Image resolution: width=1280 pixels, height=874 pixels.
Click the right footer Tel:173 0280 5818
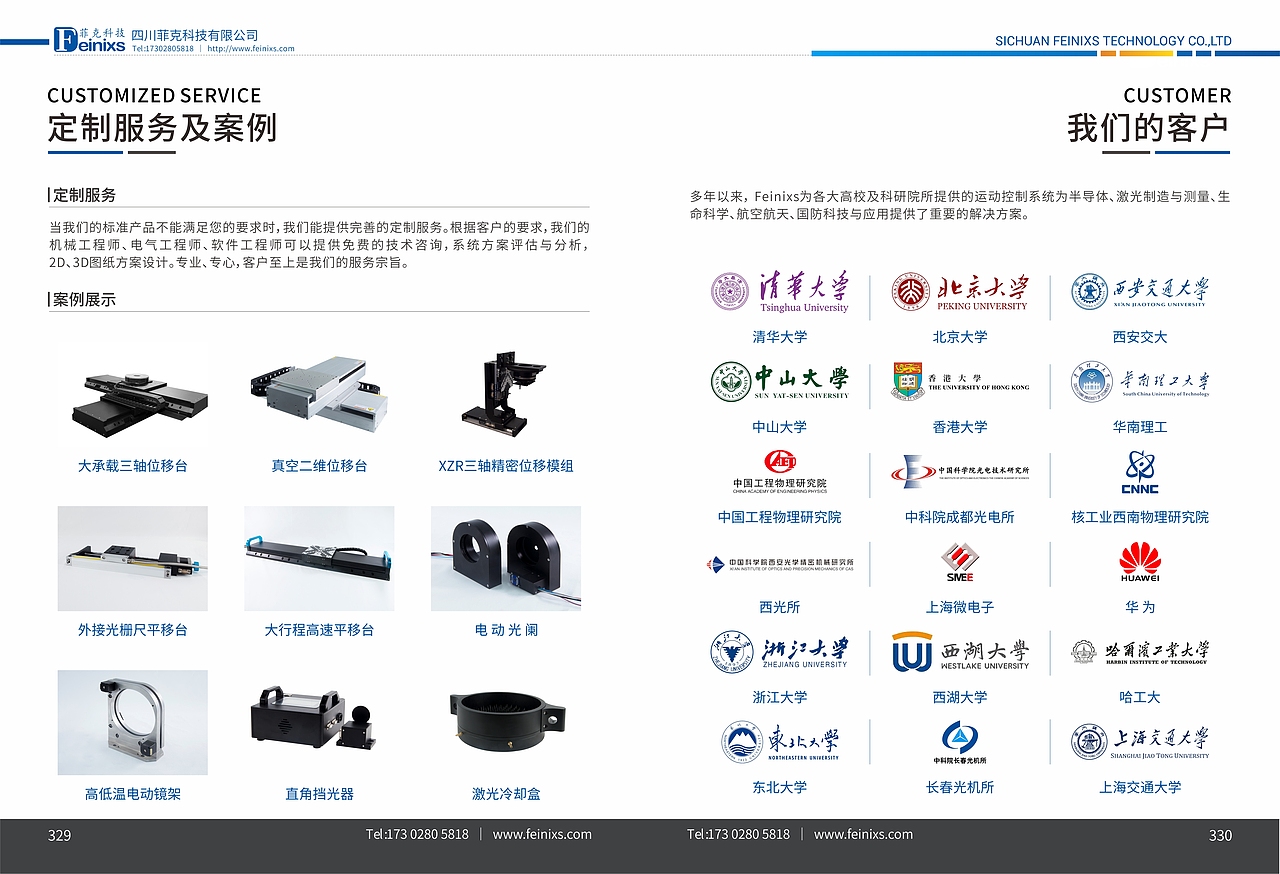pyautogui.click(x=738, y=834)
